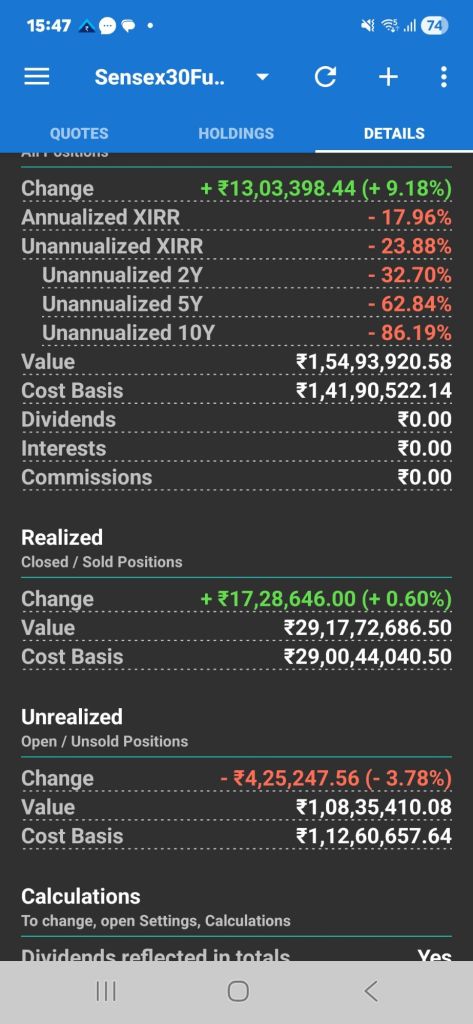Tap the Realized Change amount row
This screenshot has width=473, height=1024.
click(x=236, y=599)
